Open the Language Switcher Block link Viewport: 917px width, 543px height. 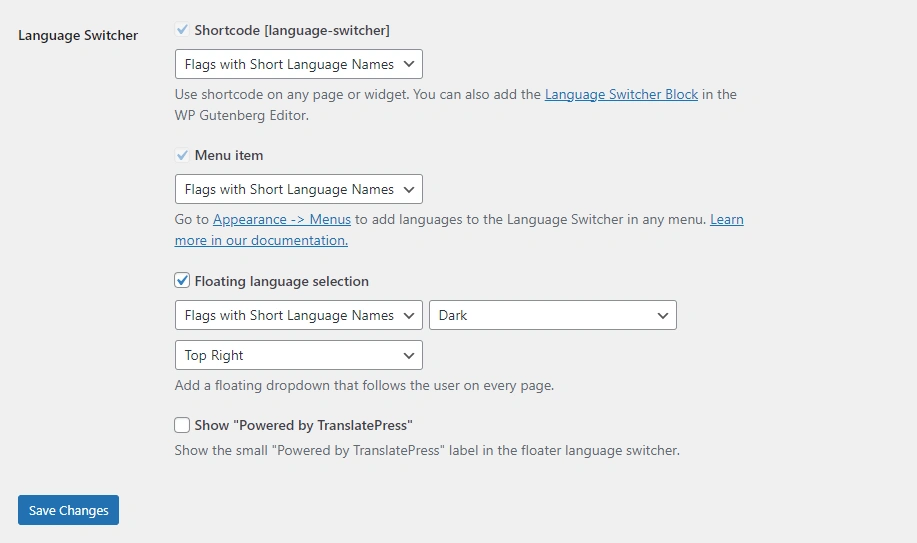[x=621, y=95]
